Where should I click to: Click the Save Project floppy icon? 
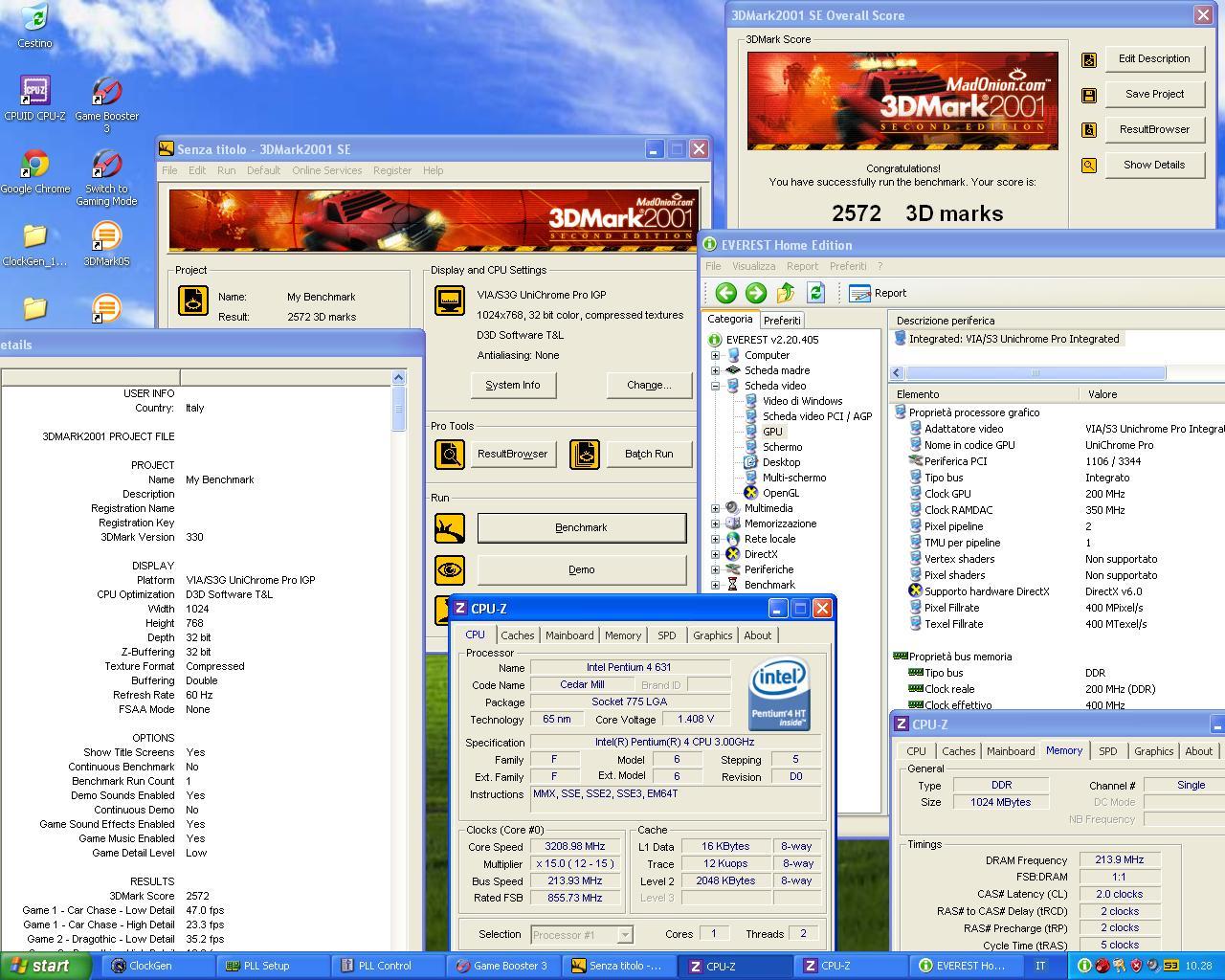coord(1089,95)
